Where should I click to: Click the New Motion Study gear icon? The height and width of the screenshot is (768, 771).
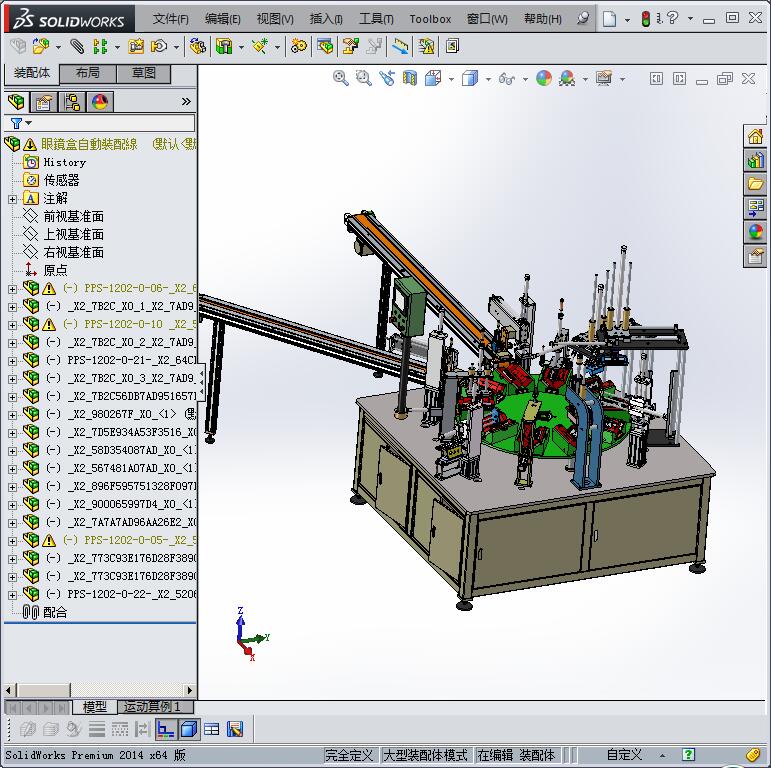click(298, 47)
